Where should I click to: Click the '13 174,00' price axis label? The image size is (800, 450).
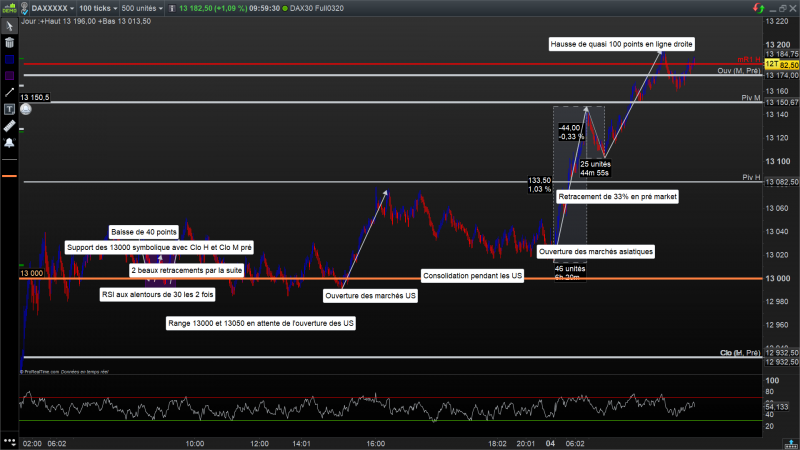point(782,76)
